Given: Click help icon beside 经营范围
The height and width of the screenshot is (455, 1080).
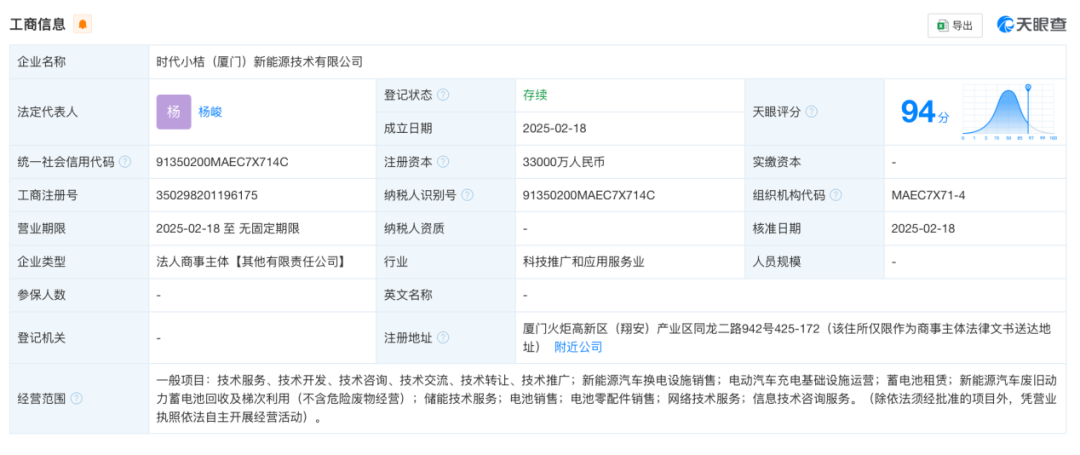Looking at the screenshot, I should (76, 399).
